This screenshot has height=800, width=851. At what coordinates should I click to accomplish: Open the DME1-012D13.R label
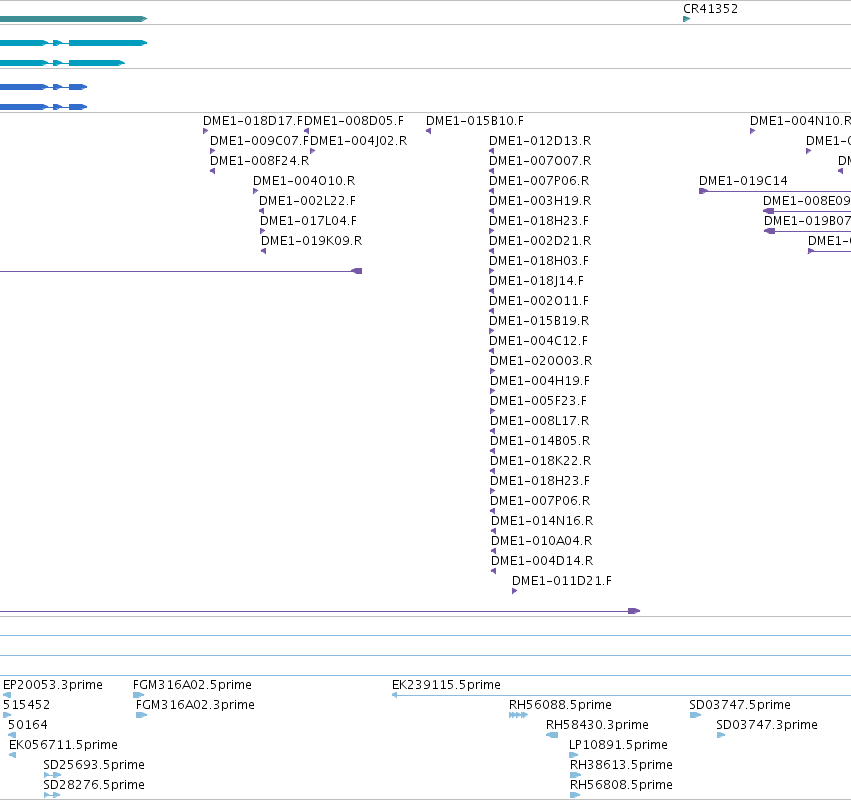[x=540, y=141]
